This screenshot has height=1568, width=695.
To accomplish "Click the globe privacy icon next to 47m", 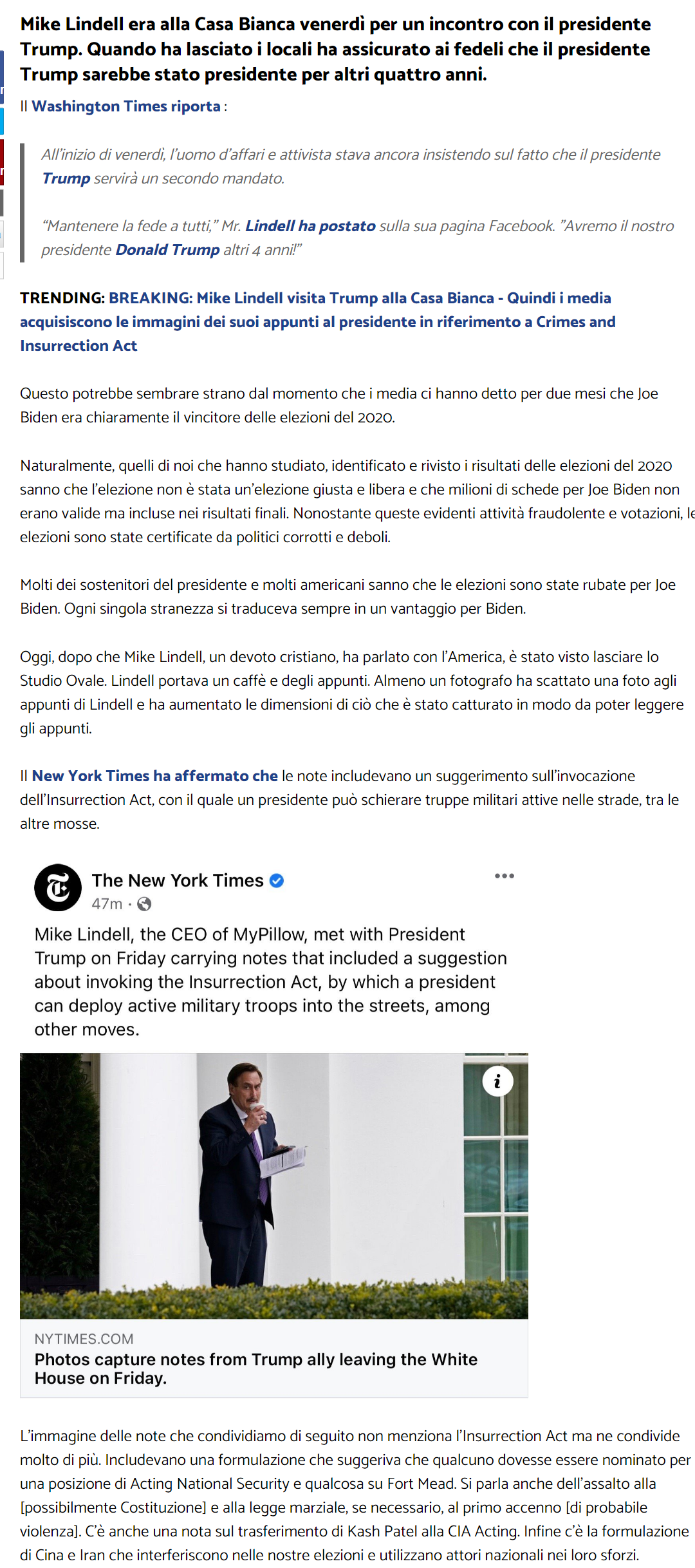I will (x=145, y=904).
